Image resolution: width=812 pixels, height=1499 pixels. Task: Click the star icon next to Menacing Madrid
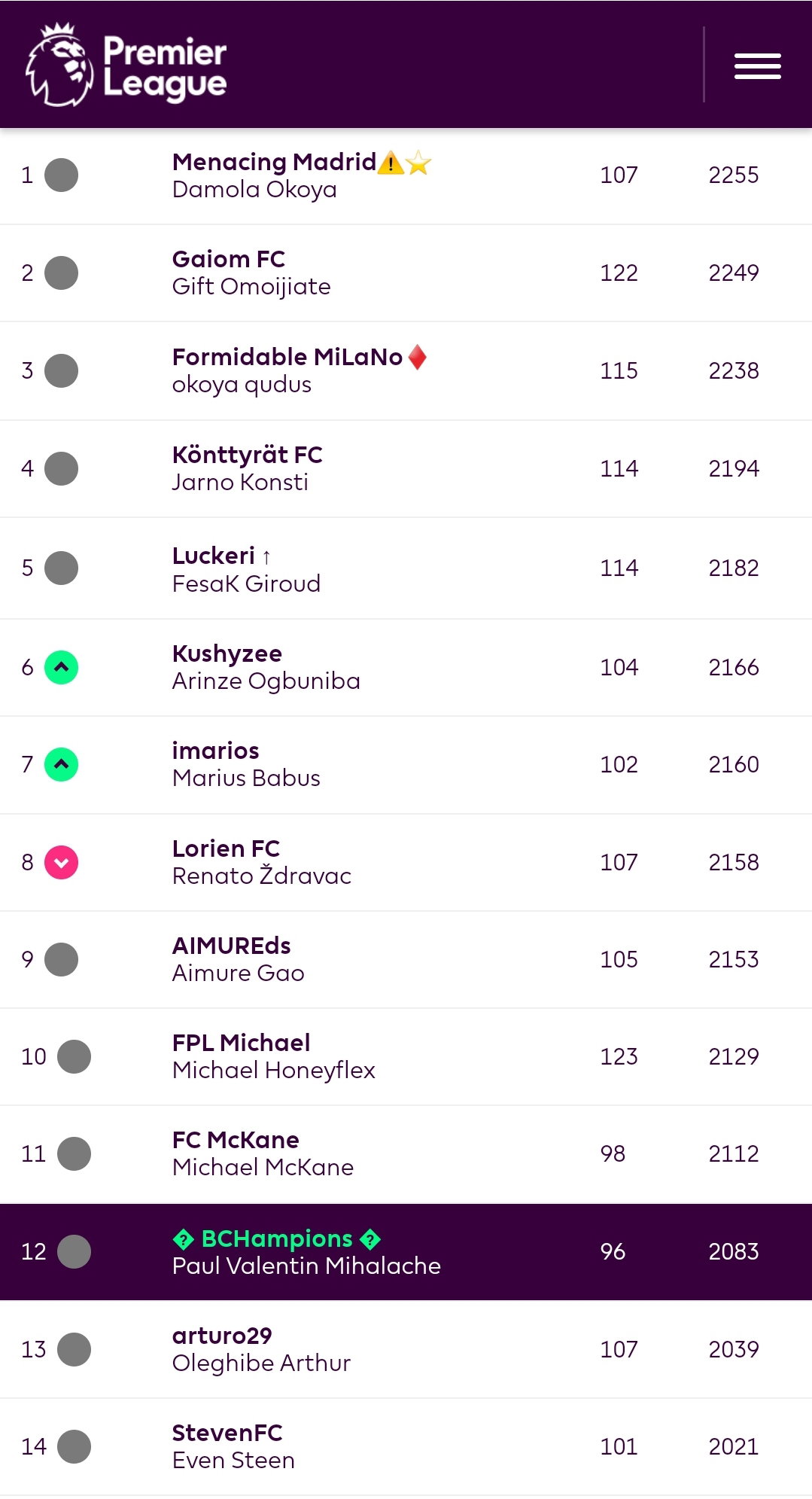(x=418, y=163)
